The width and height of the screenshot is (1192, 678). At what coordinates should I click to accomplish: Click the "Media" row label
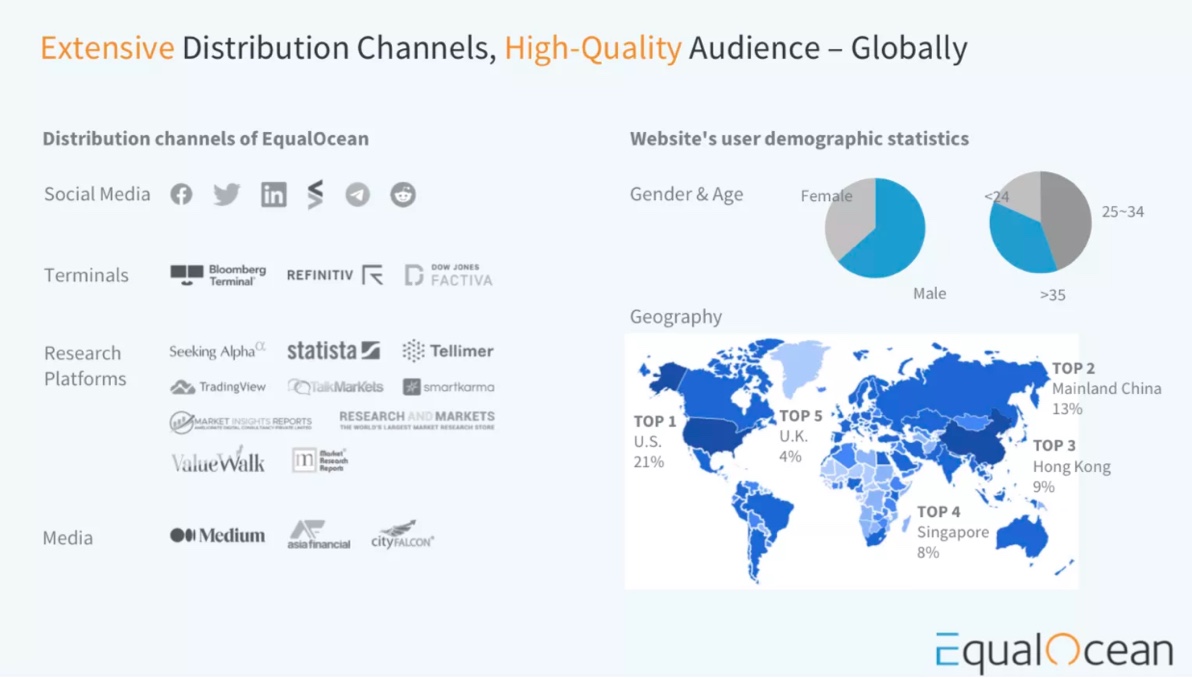(68, 538)
